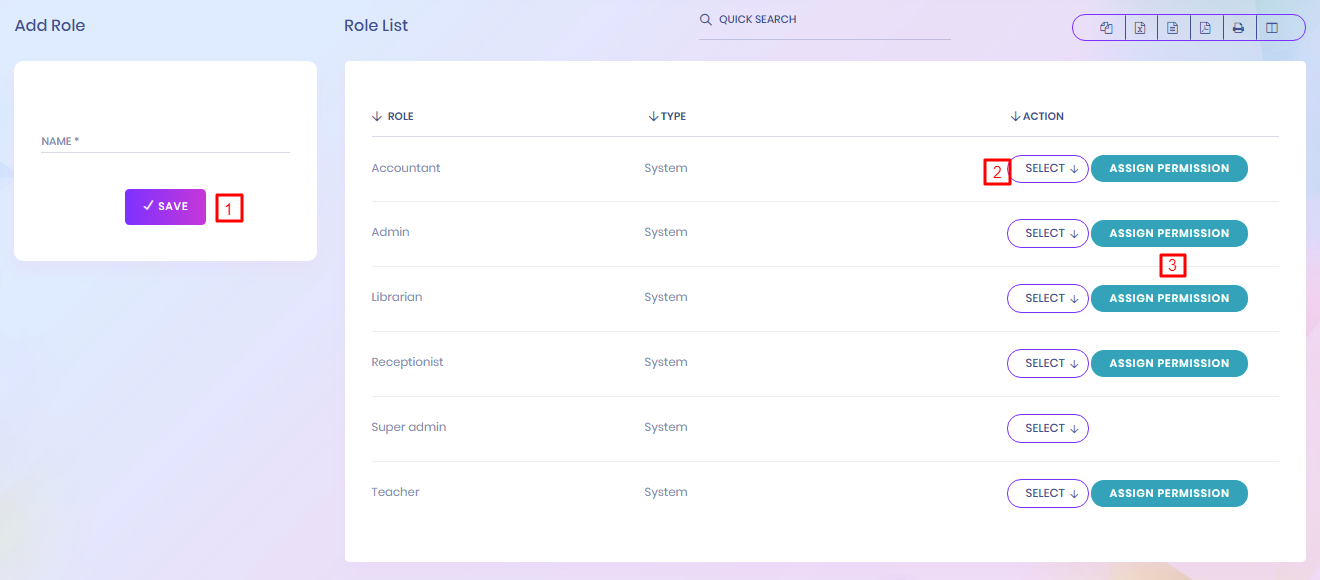The width and height of the screenshot is (1320, 580).
Task: Export role list as PDF
Action: 1205,28
